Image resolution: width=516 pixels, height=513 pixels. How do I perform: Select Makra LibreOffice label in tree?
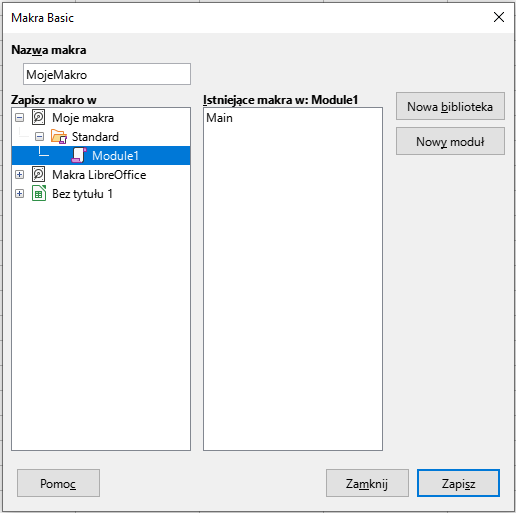click(99, 175)
